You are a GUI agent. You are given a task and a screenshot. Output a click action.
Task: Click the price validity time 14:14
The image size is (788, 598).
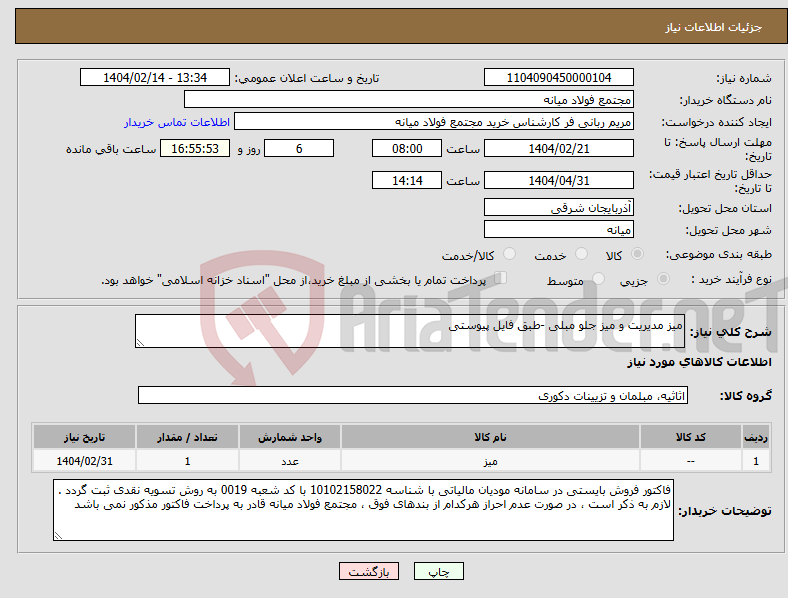(x=407, y=180)
